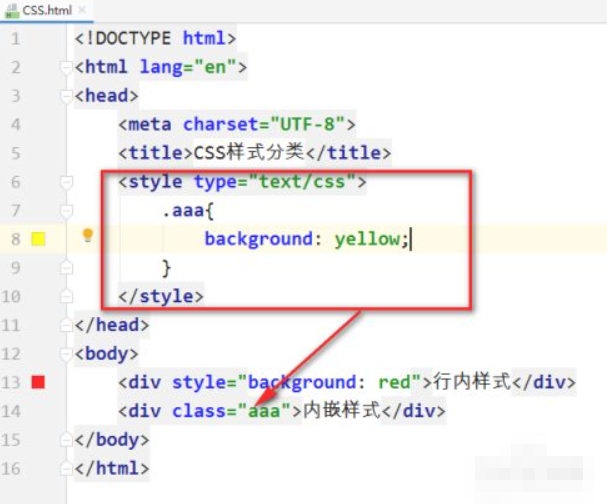607x504 pixels.
Task: Click the CSS.html file type icon
Action: 8,9
